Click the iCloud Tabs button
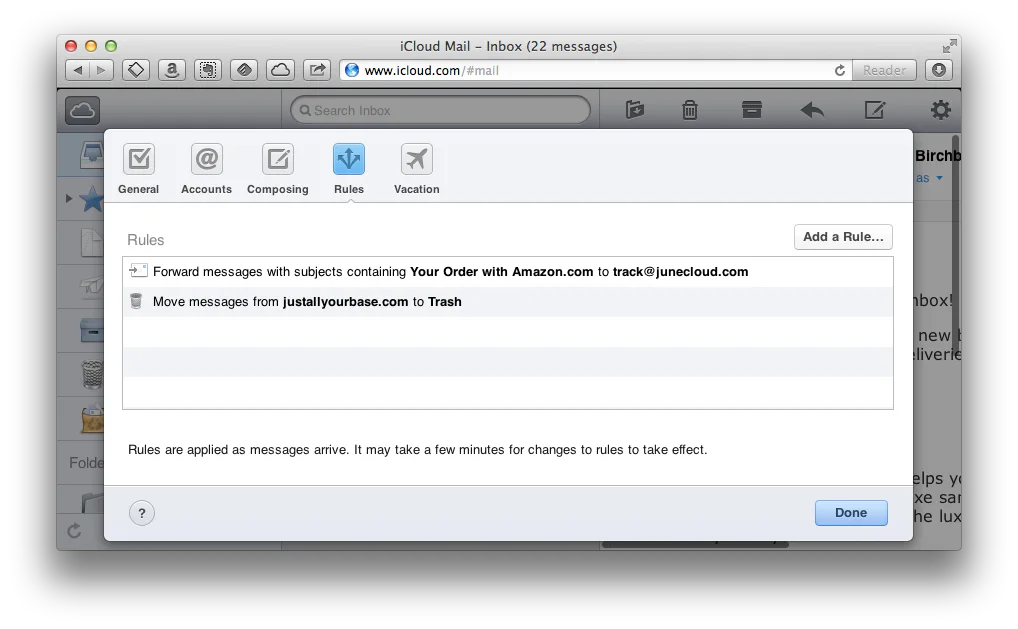Viewport: 1018px width, 629px height. coord(280,70)
